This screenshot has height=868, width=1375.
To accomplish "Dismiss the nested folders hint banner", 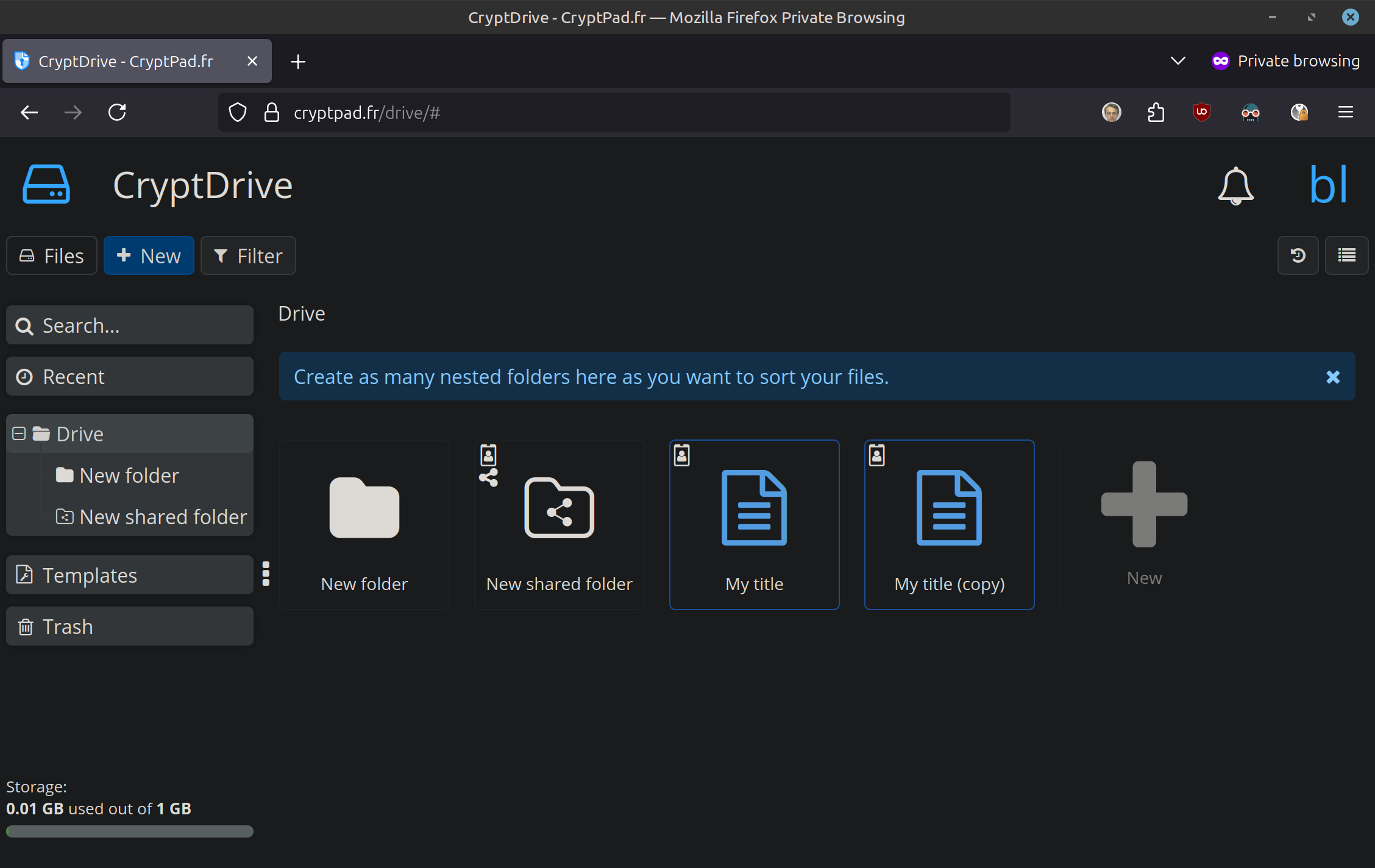I will point(1332,377).
